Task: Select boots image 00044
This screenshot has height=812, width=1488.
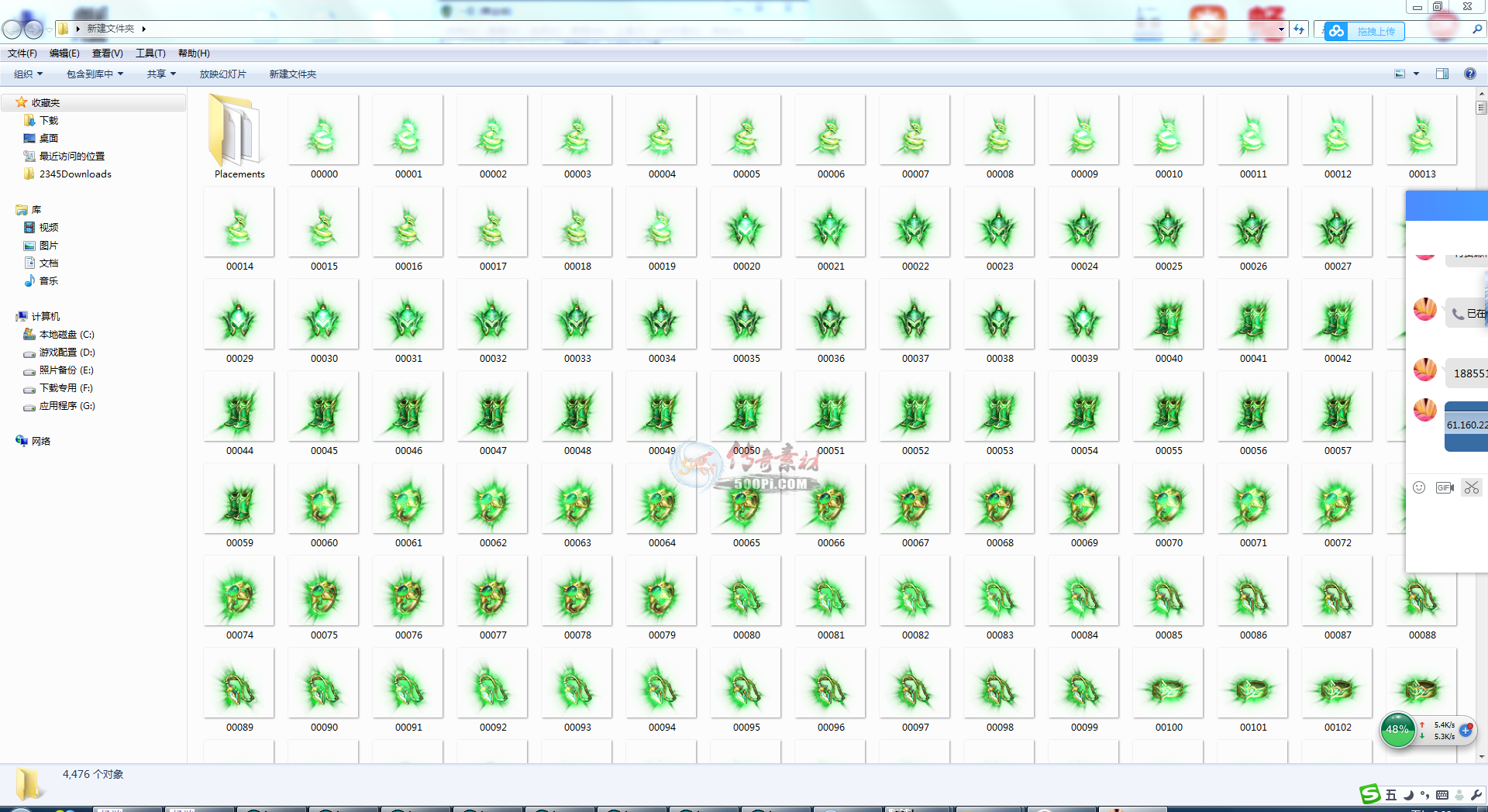Action: [x=239, y=414]
